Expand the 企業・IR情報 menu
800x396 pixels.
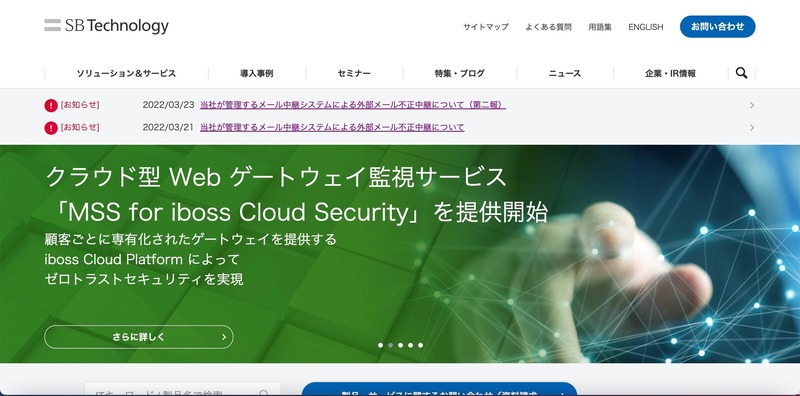point(670,73)
